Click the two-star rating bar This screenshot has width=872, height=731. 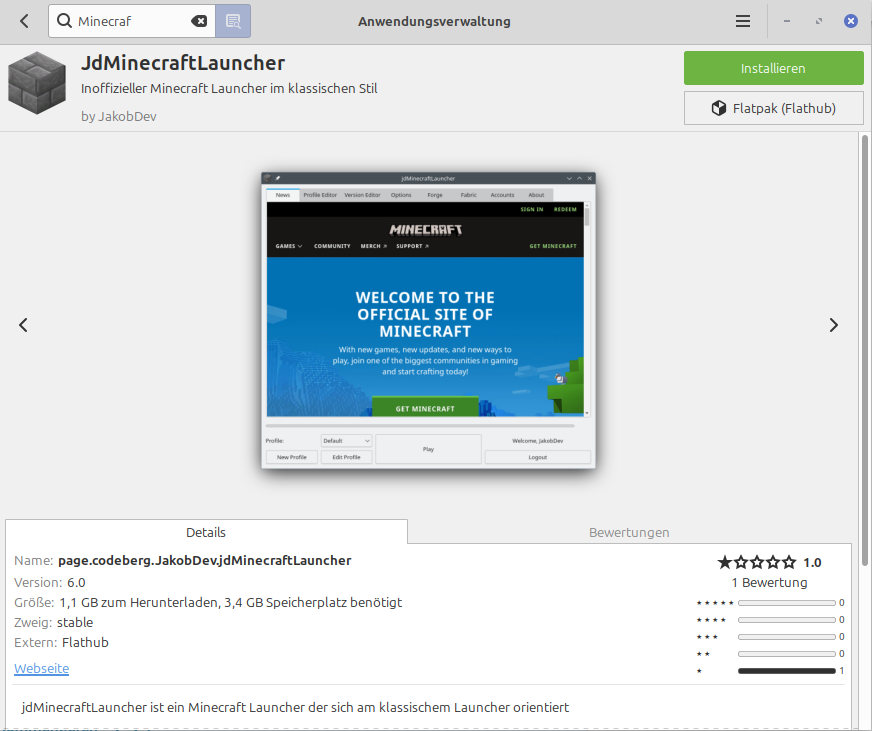tap(787, 654)
